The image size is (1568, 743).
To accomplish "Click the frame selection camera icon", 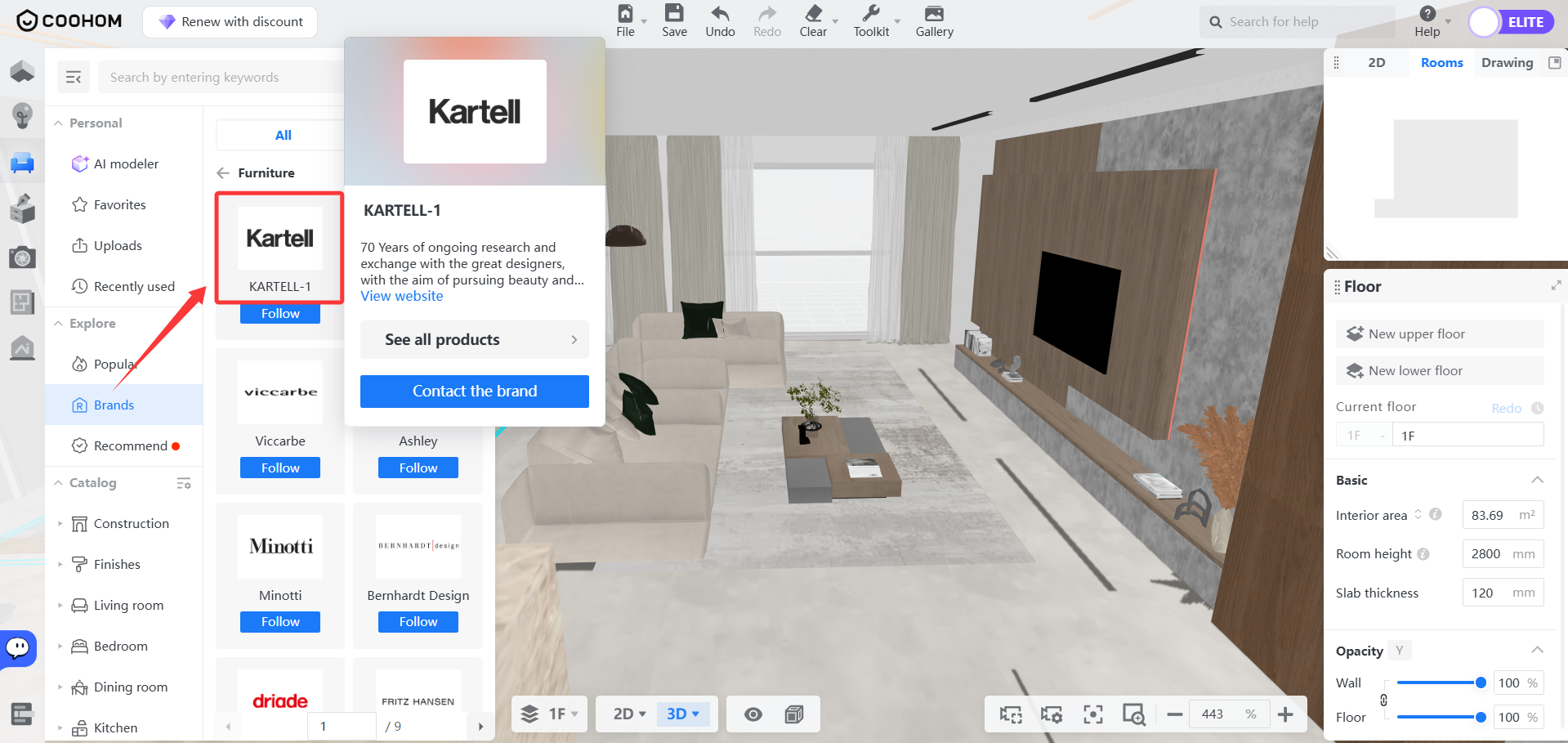I will [x=1011, y=714].
